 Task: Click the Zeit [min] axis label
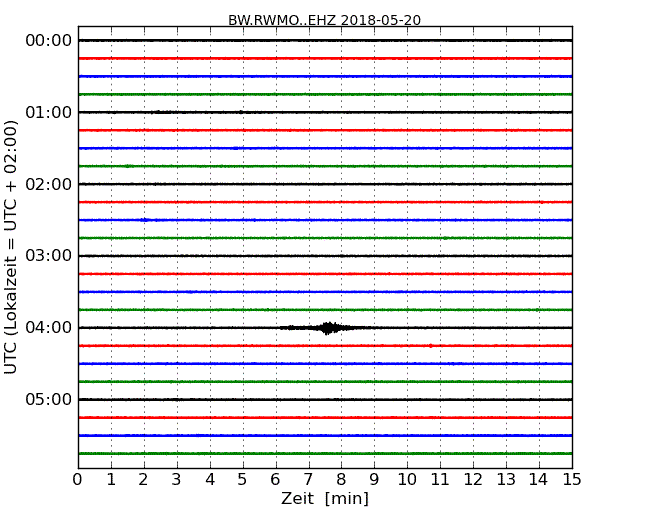coord(325,498)
